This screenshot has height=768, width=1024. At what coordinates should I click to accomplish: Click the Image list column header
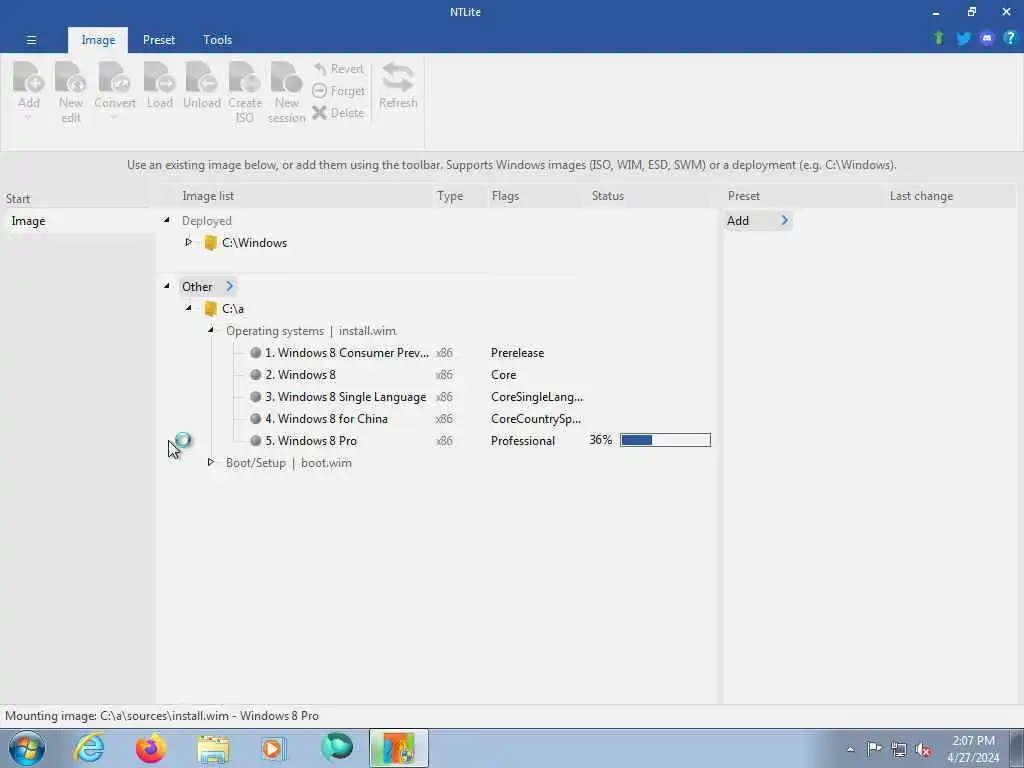[208, 196]
